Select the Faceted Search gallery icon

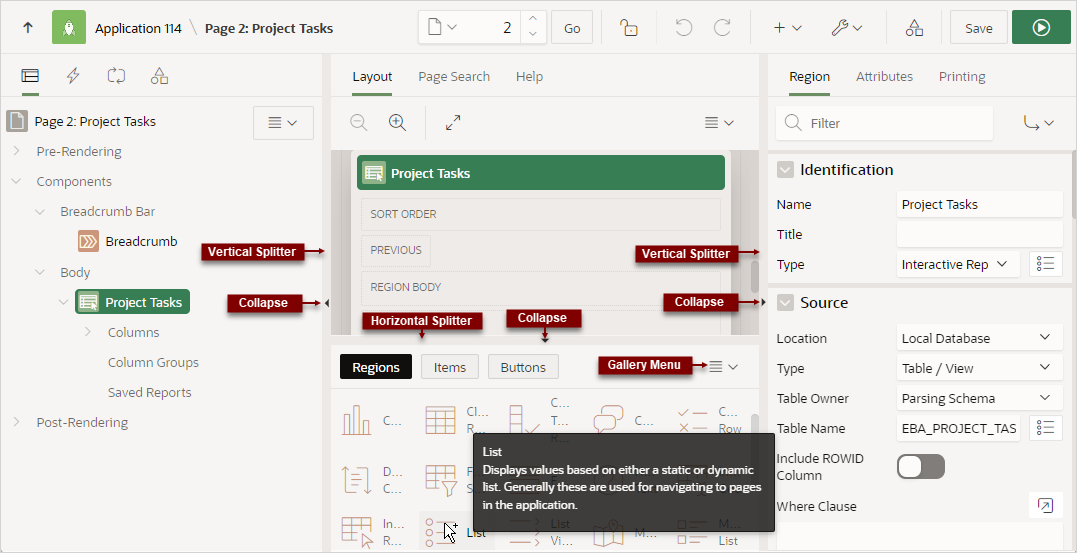440,479
